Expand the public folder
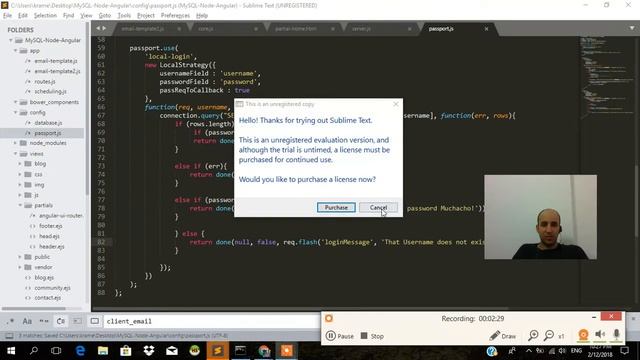The height and width of the screenshot is (360, 640). (20, 257)
